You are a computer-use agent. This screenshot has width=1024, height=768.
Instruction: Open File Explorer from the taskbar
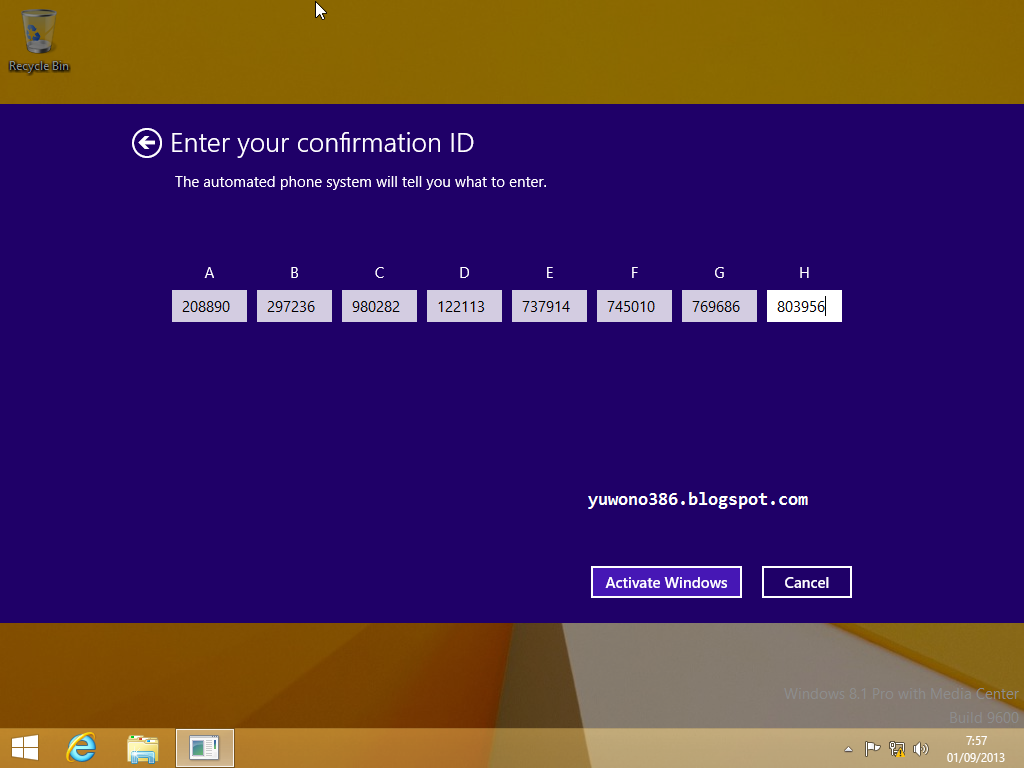click(x=142, y=748)
